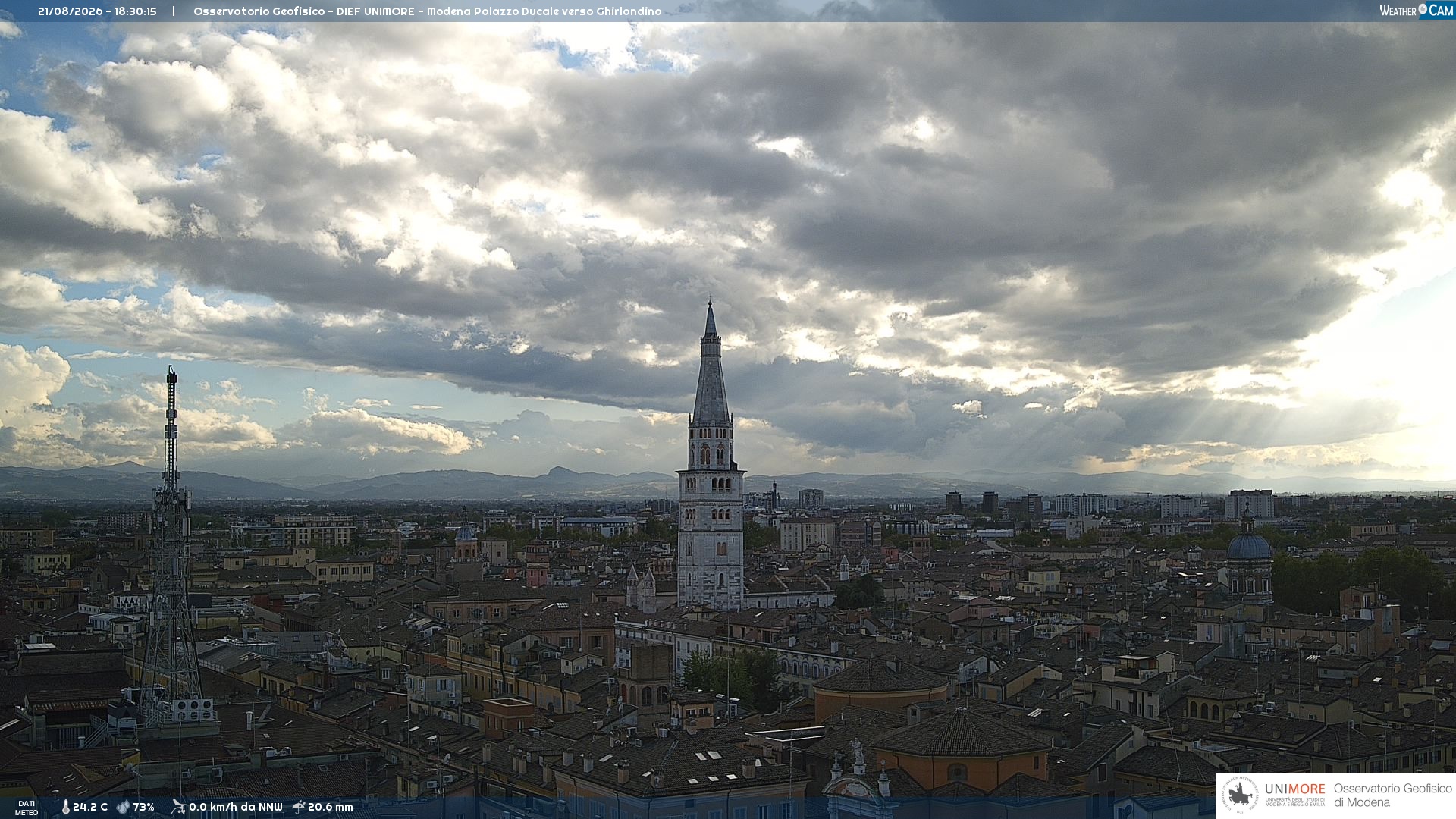Click the blue CAM badge in logo
The height and width of the screenshot is (819, 1456).
[x=1436, y=11]
